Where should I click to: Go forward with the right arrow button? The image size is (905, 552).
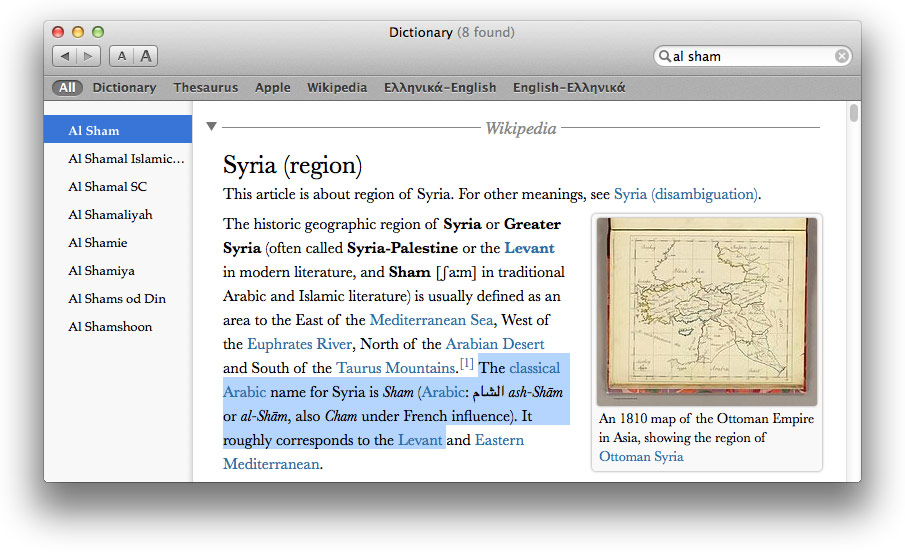click(x=88, y=56)
